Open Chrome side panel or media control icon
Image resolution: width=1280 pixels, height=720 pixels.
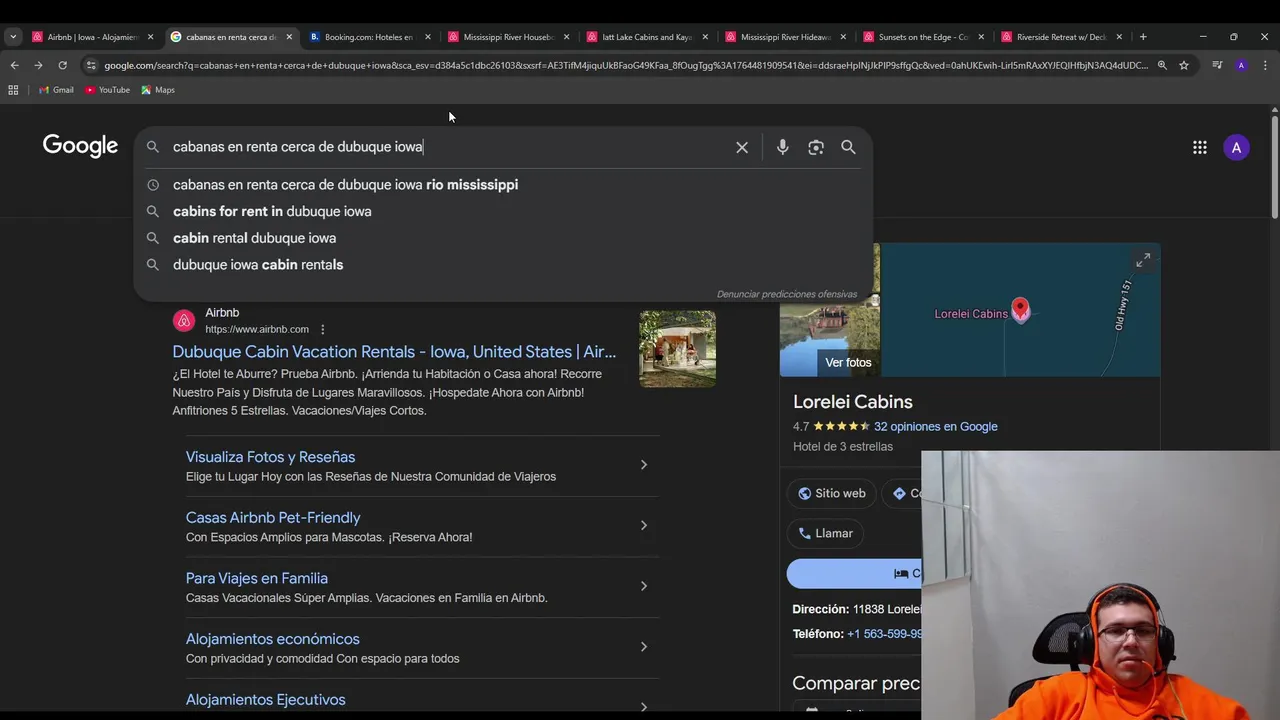(x=1217, y=65)
